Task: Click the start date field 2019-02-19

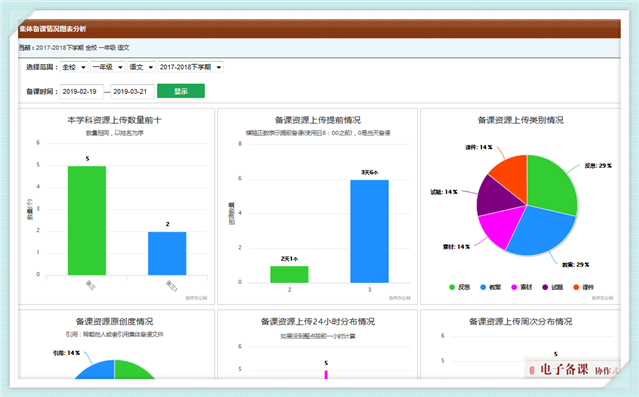Action: [82, 92]
